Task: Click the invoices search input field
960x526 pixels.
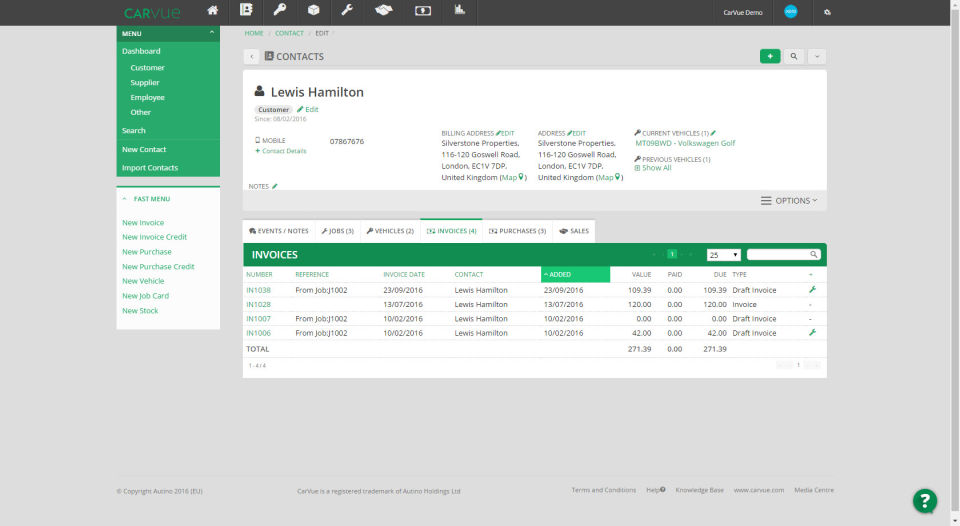Action: coord(779,255)
